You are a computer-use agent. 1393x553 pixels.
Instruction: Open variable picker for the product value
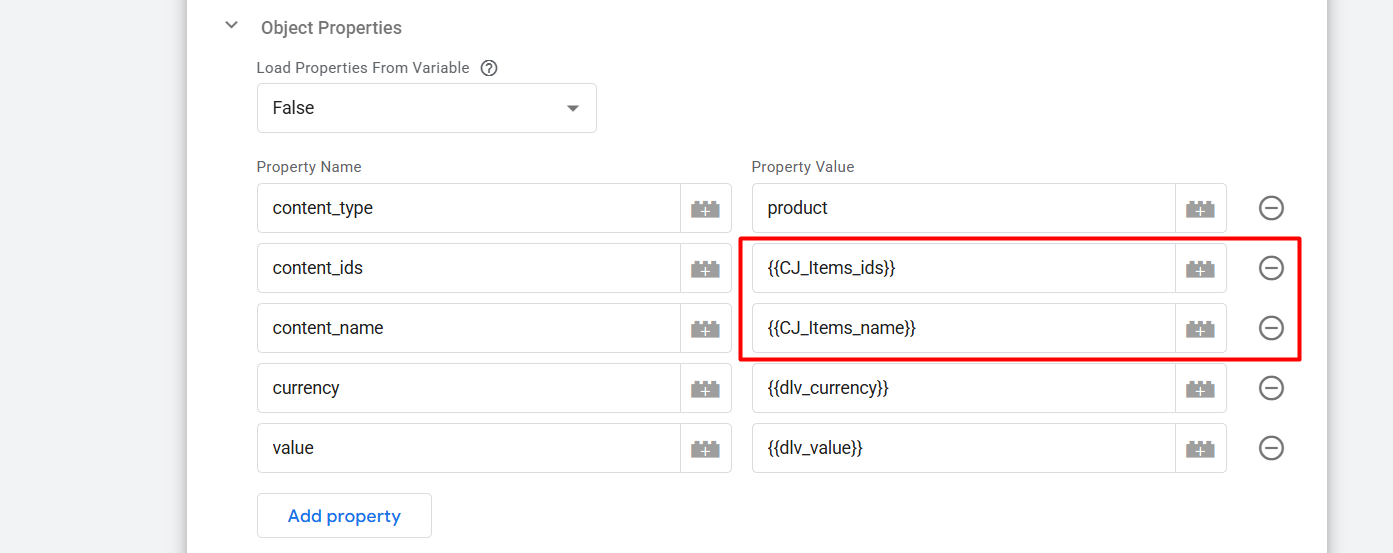tap(1200, 208)
